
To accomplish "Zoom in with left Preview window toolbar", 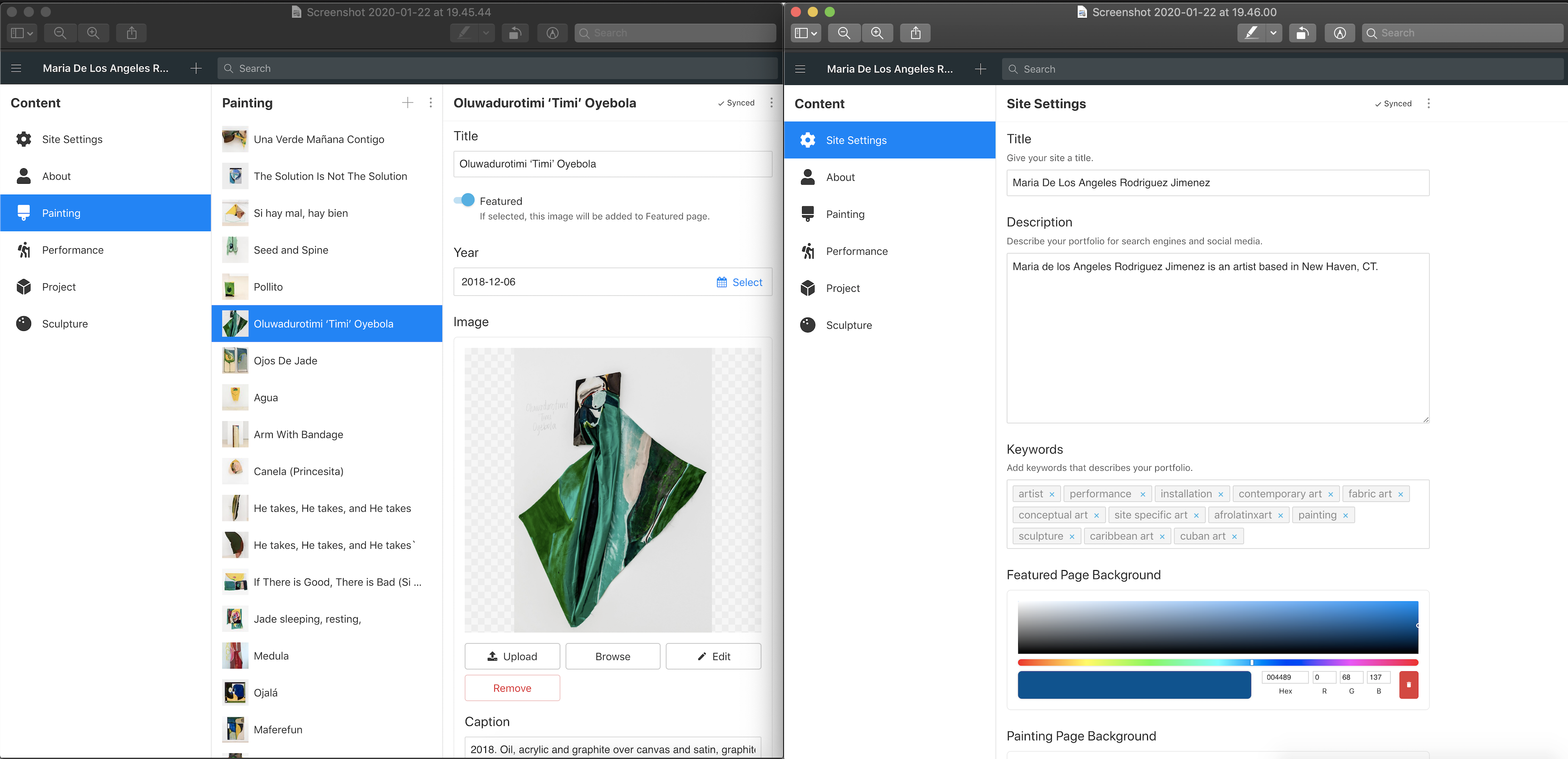I will pos(93,33).
